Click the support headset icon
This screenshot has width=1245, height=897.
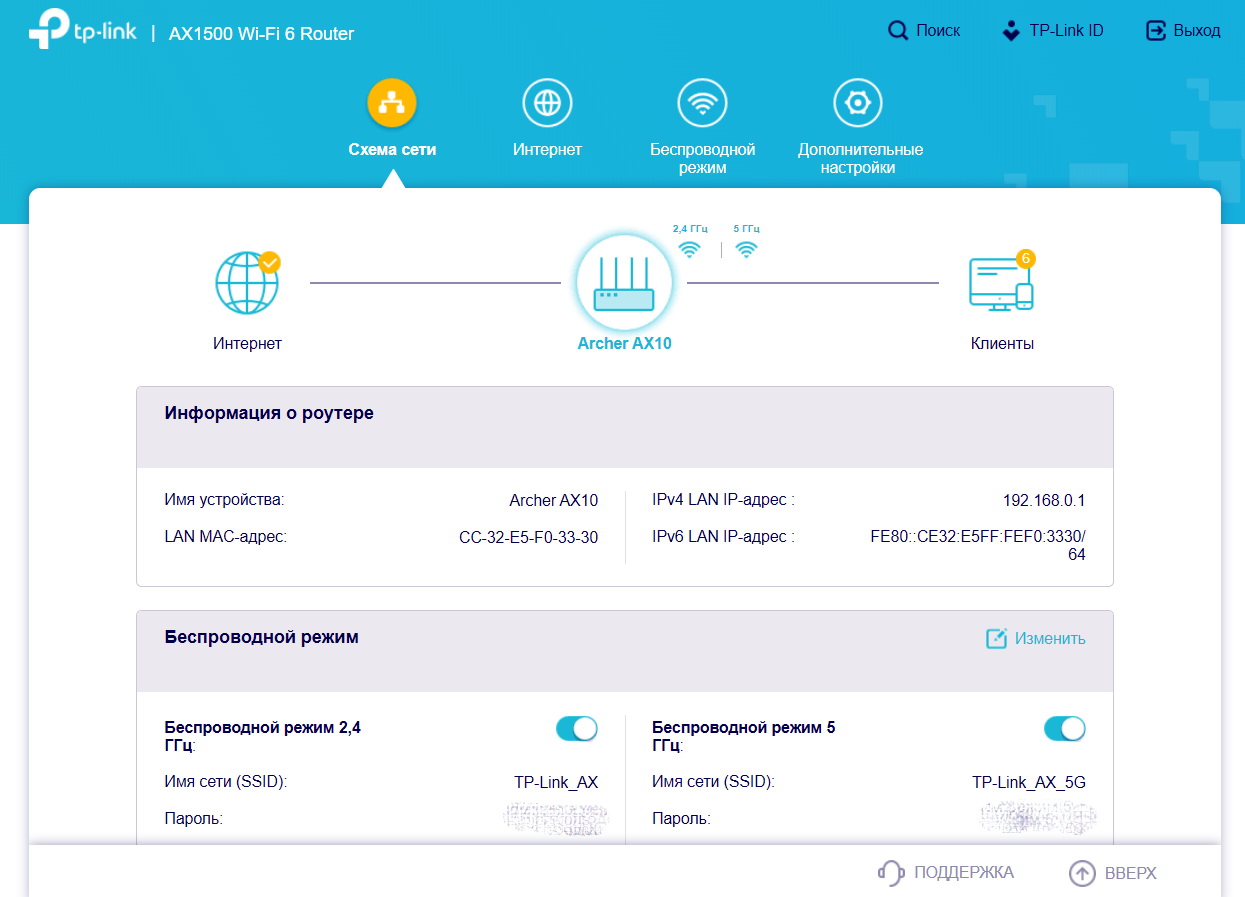(890, 873)
